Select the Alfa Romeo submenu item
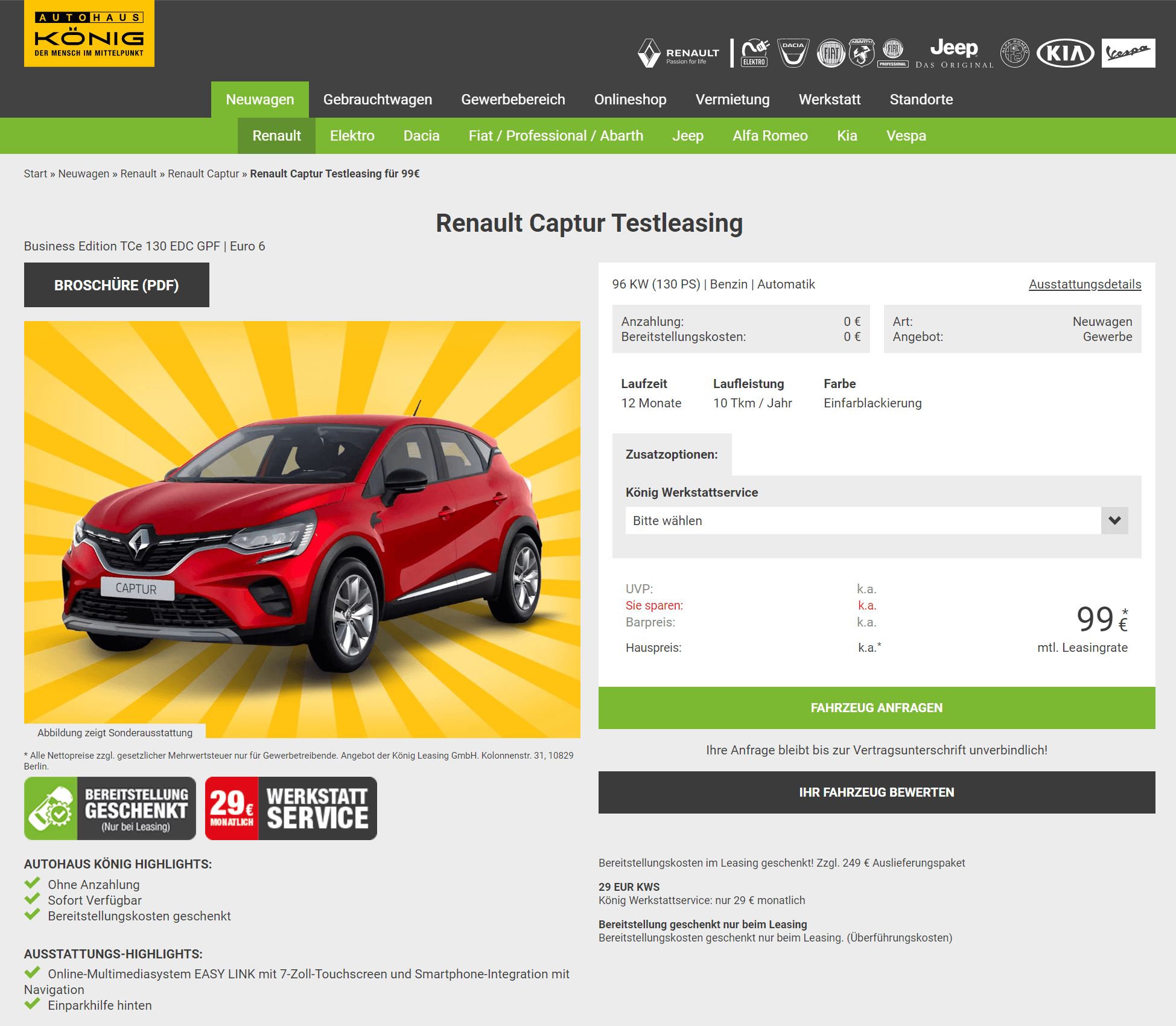 tap(770, 136)
